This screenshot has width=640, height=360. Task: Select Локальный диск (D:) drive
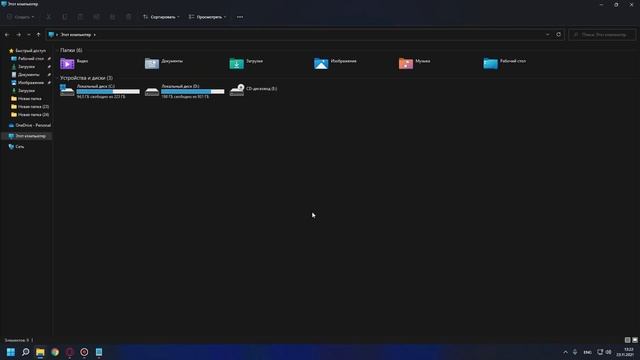(x=184, y=91)
